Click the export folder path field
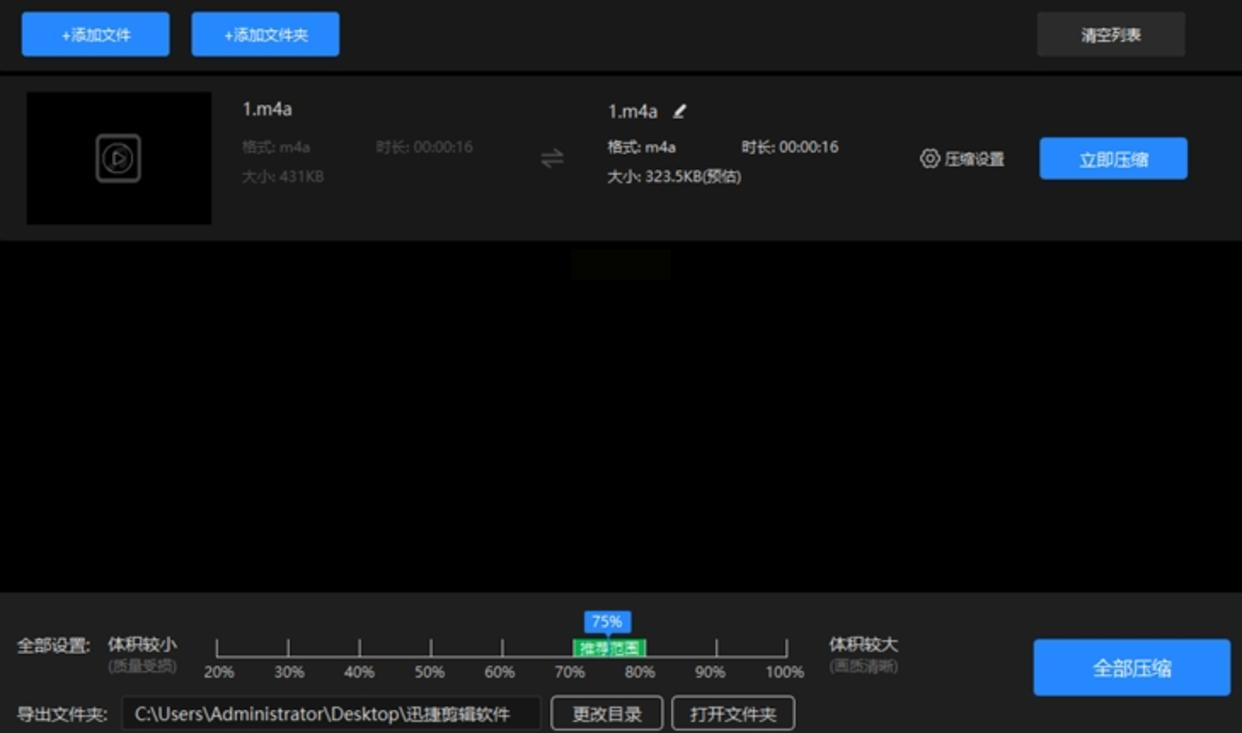This screenshot has height=733, width=1242. click(331, 714)
